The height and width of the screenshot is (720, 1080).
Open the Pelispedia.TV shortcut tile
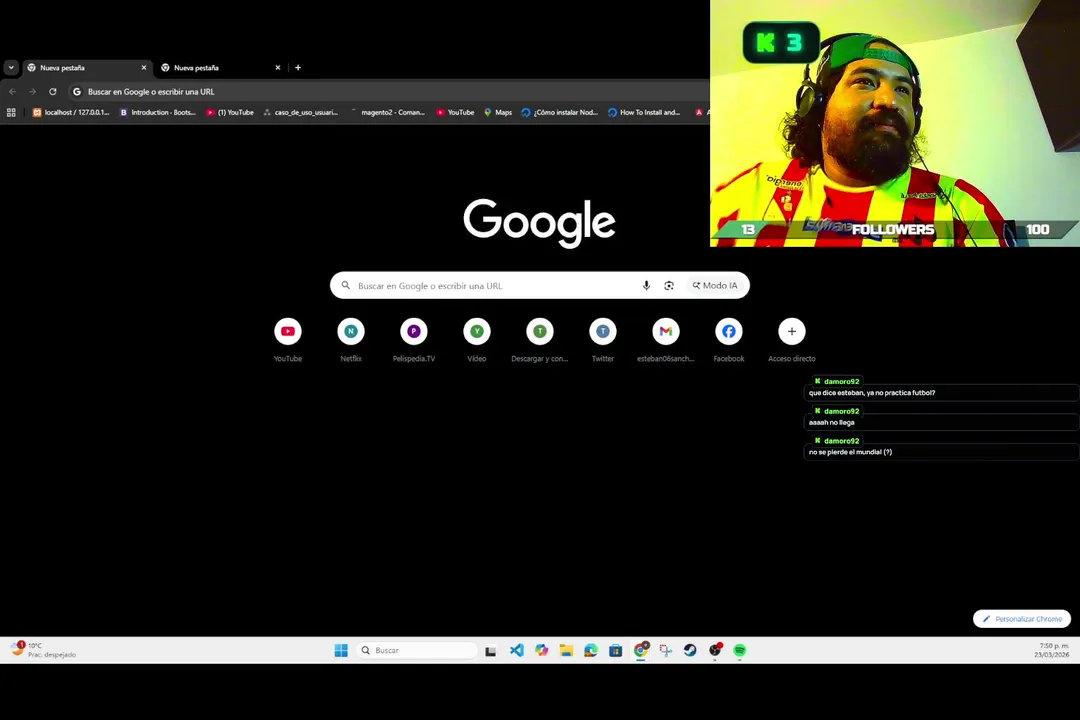point(414,339)
